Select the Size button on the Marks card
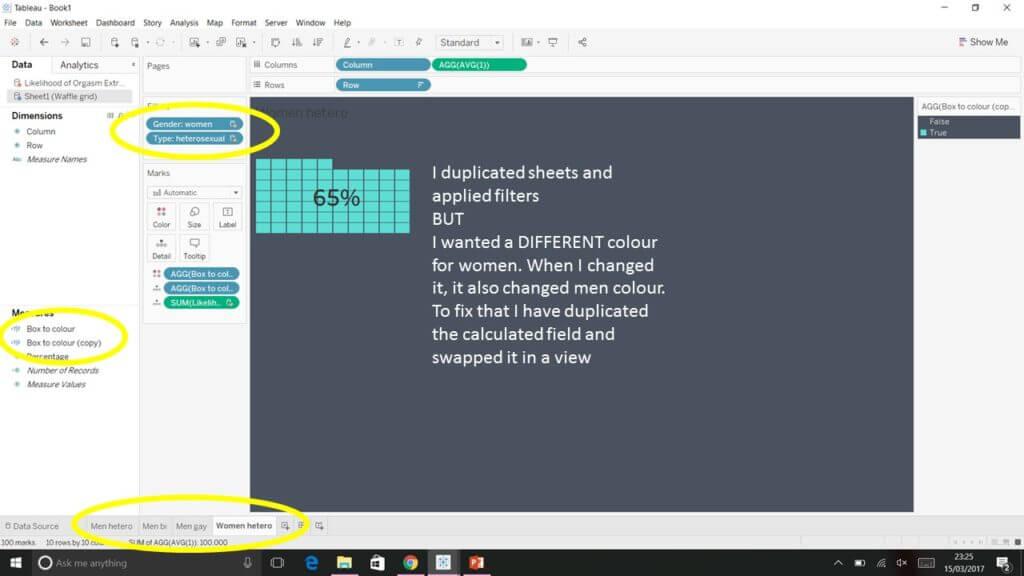 tap(194, 215)
